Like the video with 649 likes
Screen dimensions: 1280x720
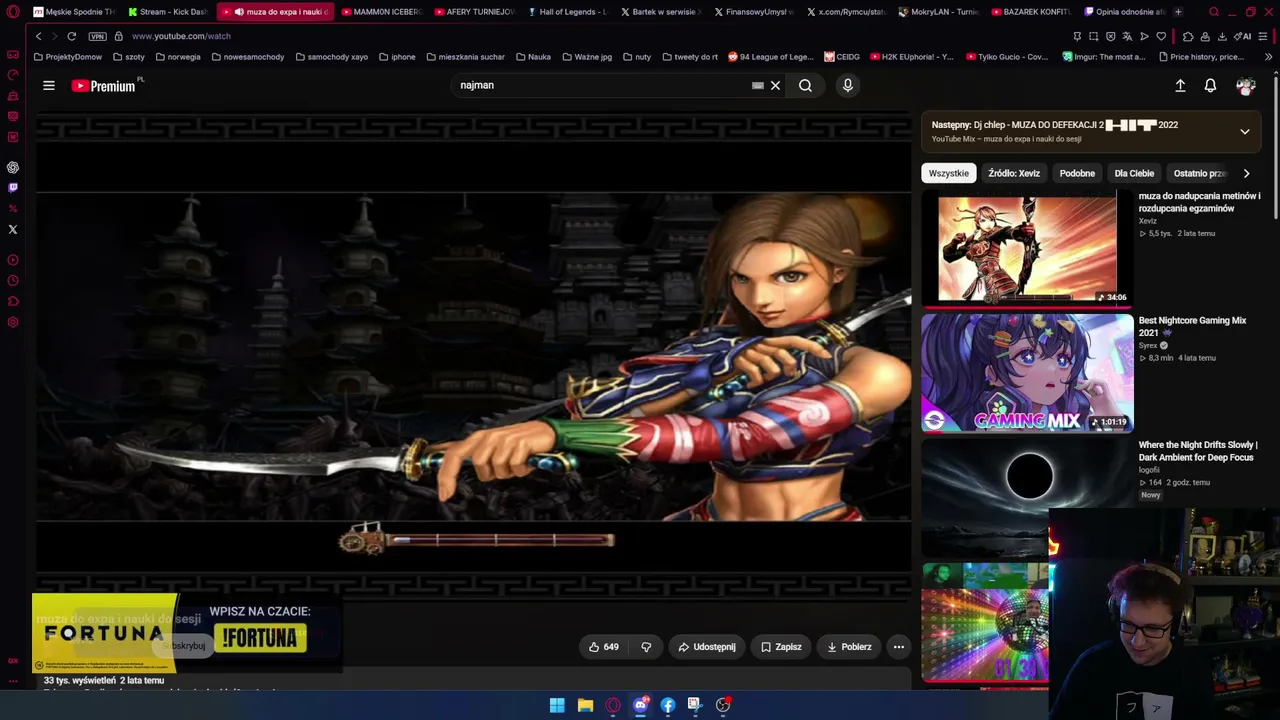point(604,647)
